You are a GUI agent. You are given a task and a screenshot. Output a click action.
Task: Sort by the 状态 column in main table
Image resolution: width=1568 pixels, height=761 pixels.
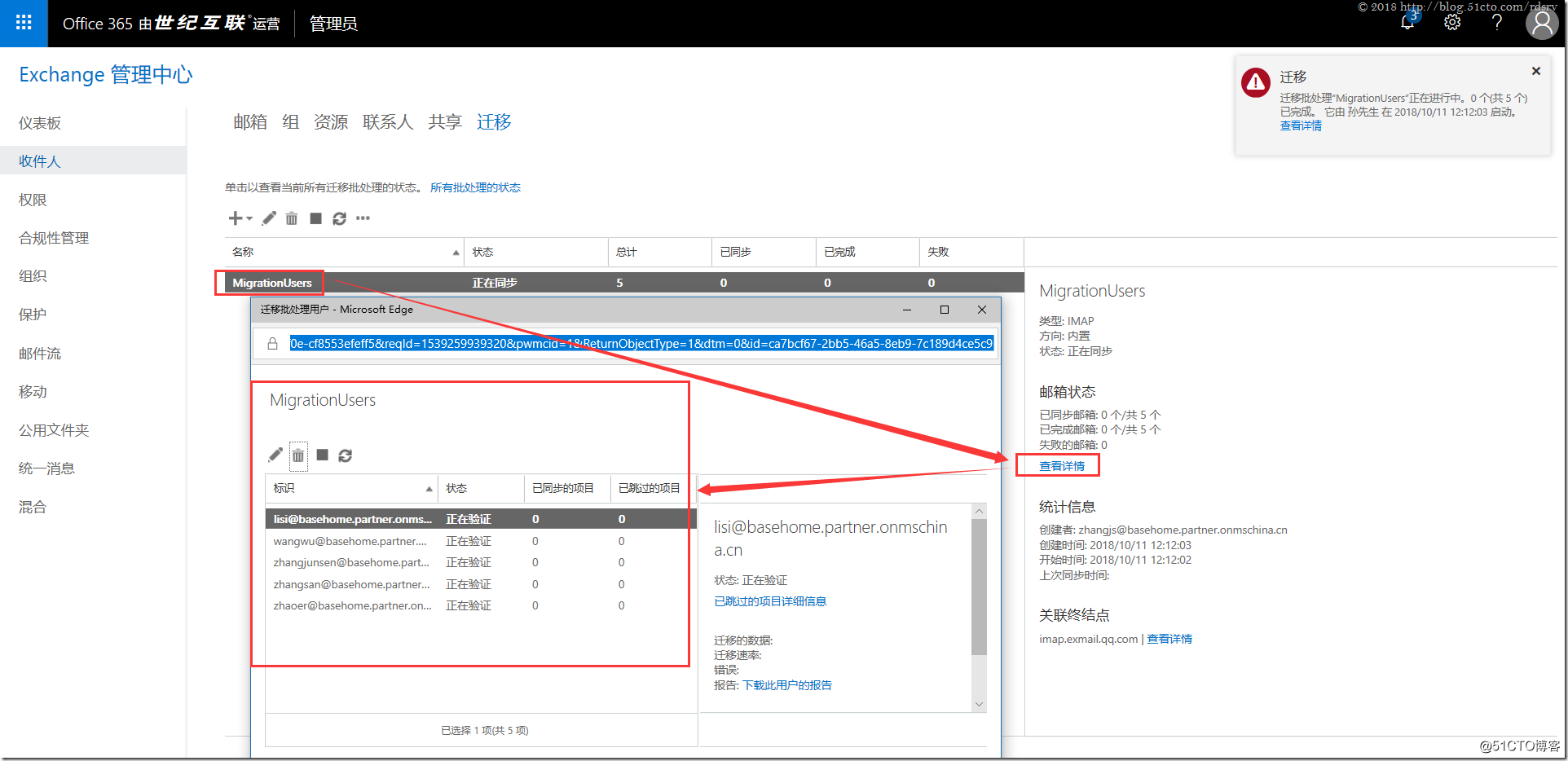[536, 252]
